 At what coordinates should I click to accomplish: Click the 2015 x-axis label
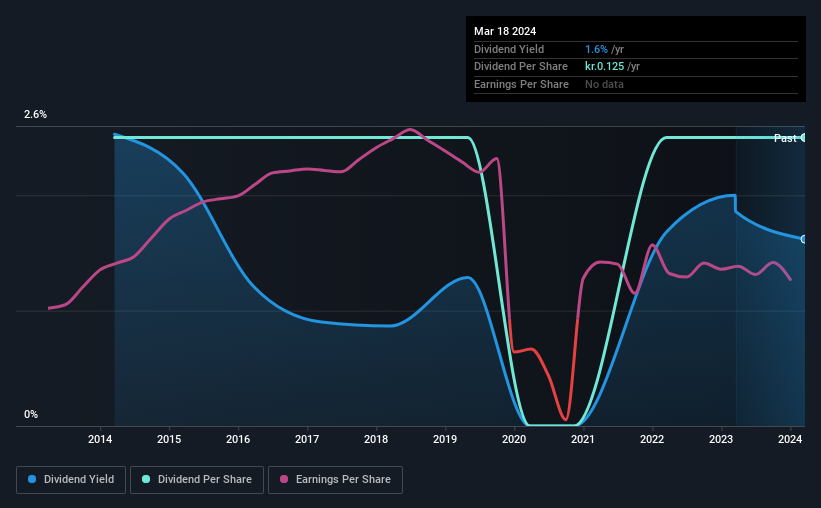pyautogui.click(x=169, y=439)
